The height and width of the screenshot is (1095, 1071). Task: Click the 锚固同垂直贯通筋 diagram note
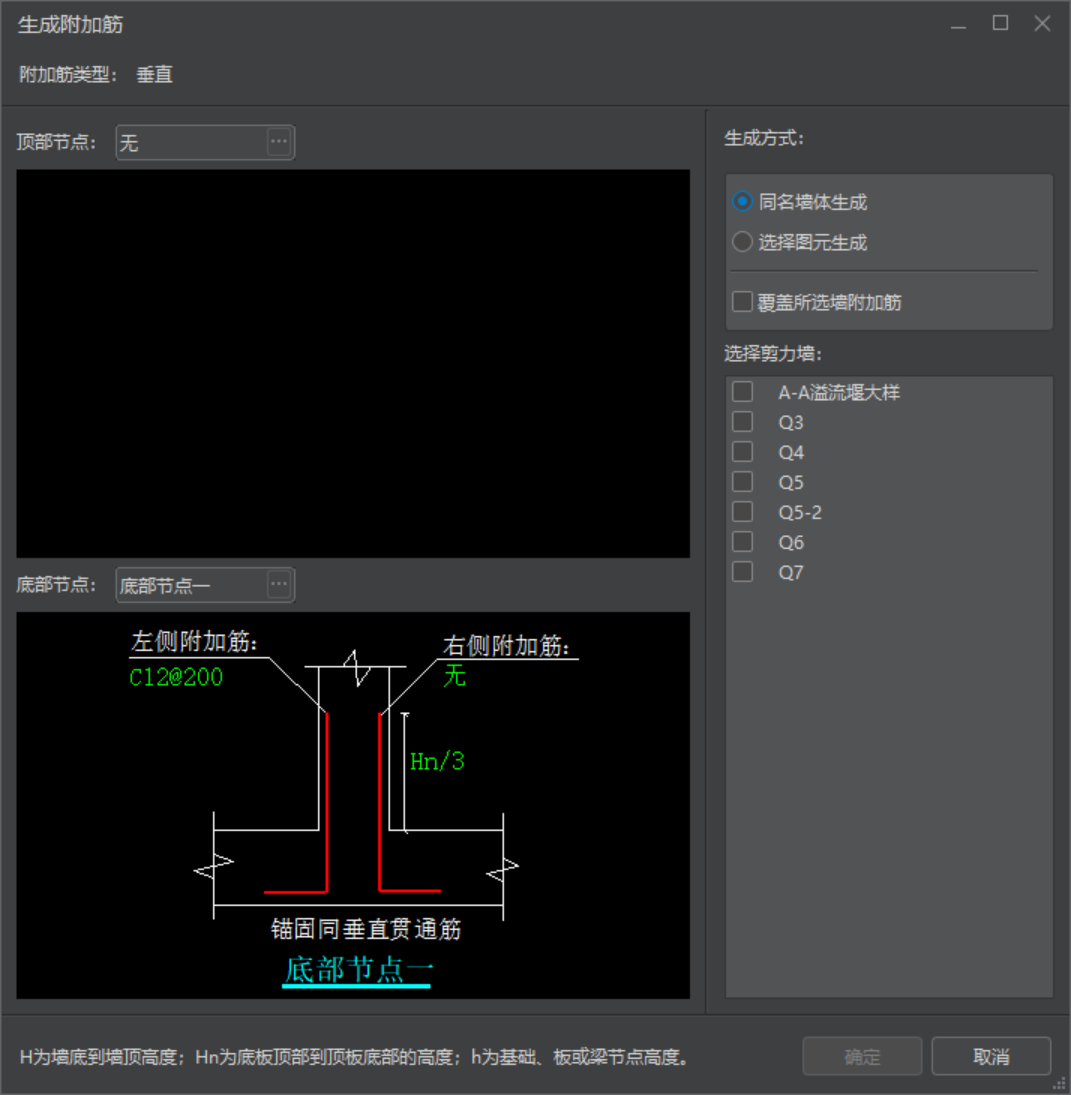tap(366, 929)
